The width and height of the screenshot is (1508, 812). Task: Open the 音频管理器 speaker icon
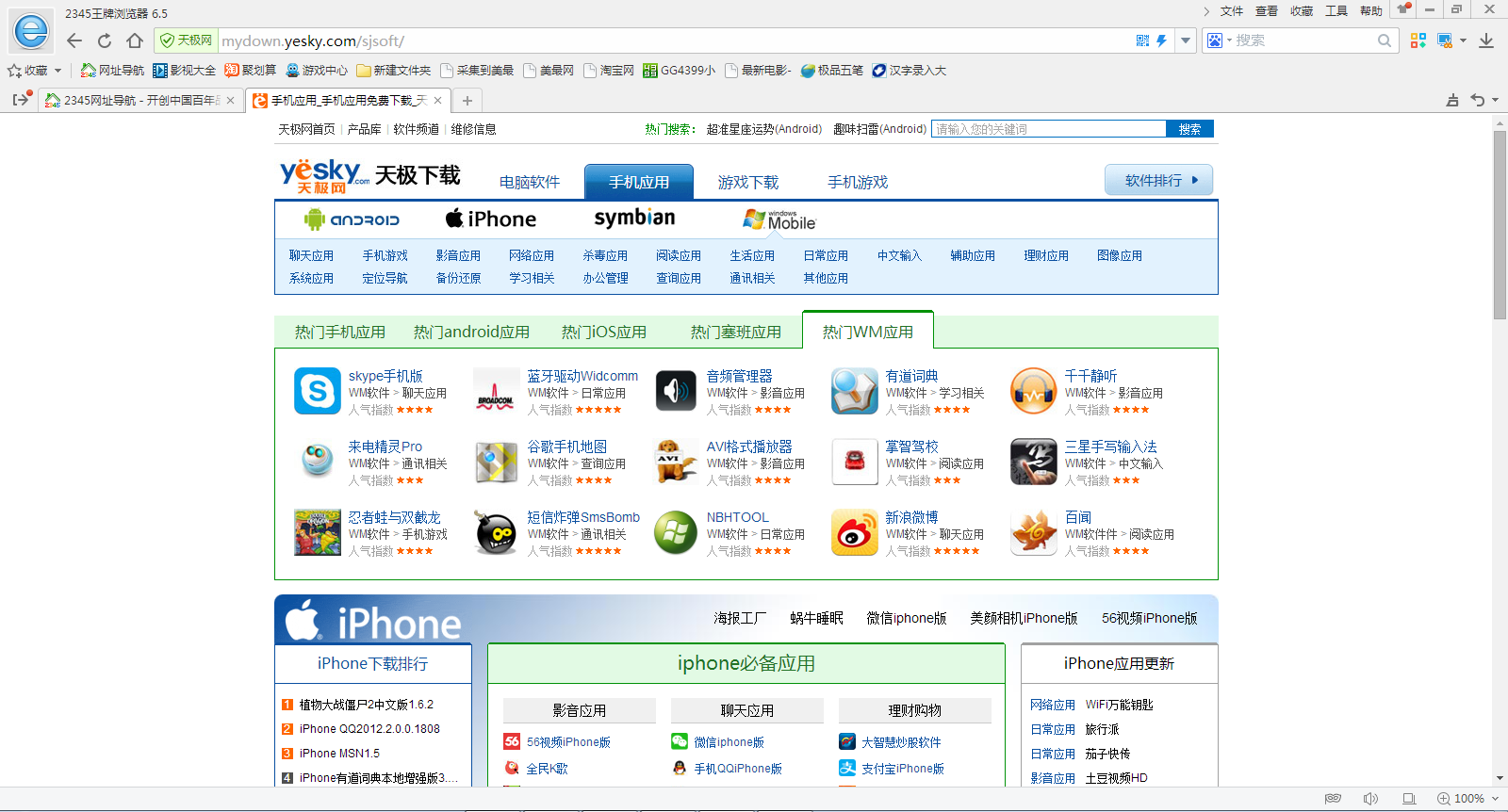click(x=676, y=391)
